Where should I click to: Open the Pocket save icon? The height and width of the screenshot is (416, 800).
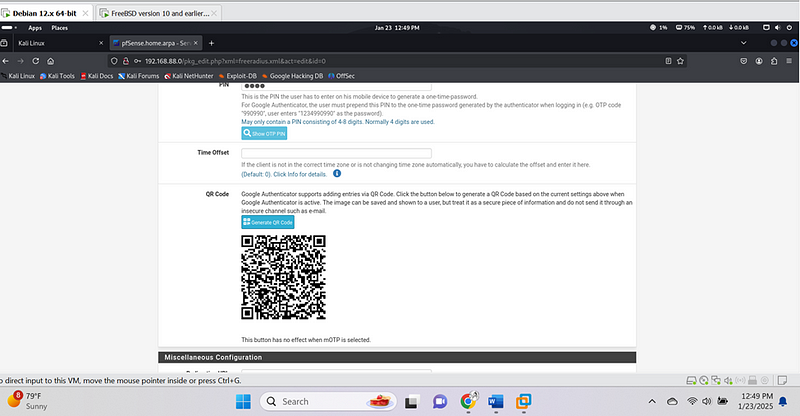pos(744,61)
